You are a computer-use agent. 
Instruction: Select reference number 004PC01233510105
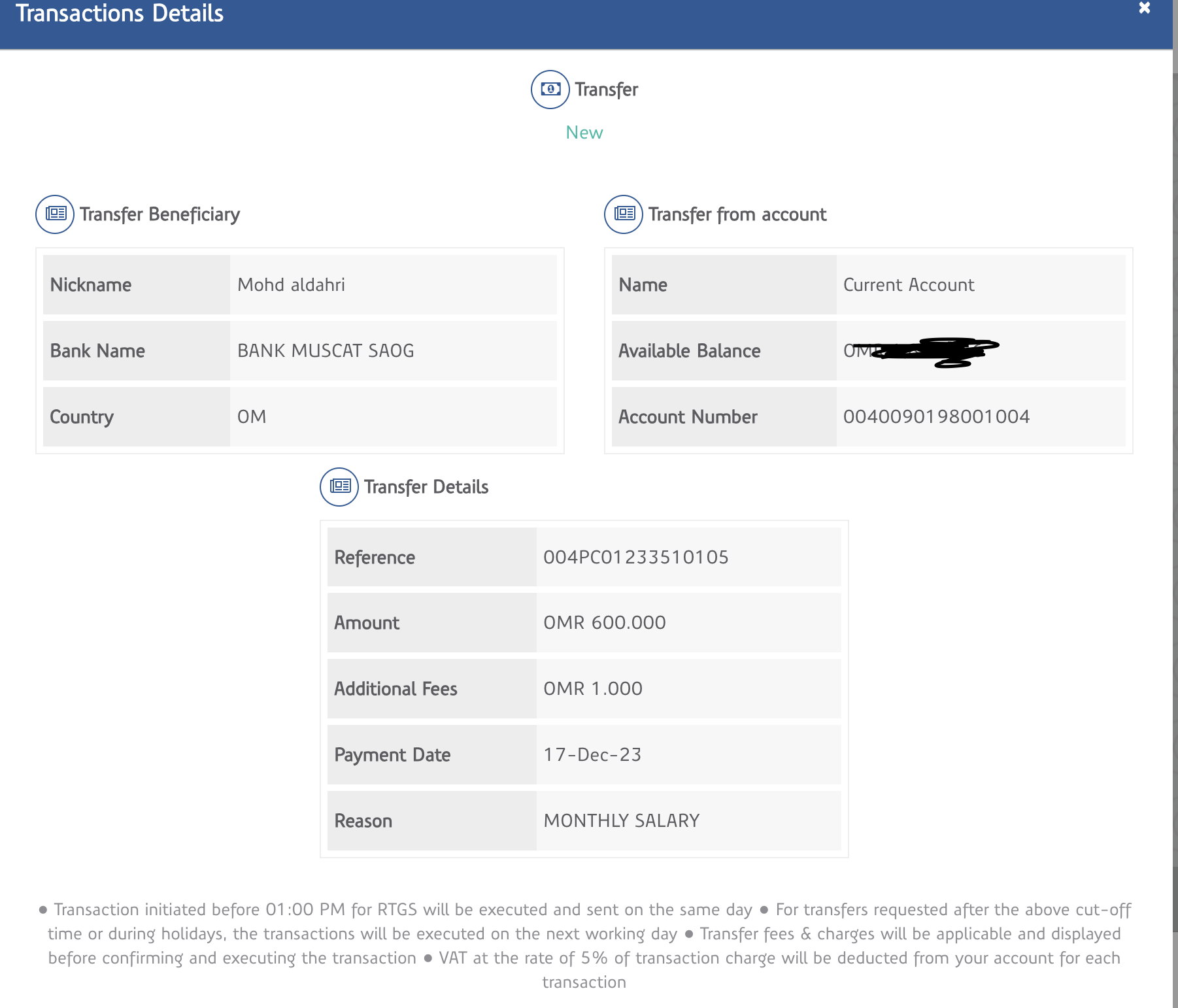pyautogui.click(x=635, y=558)
